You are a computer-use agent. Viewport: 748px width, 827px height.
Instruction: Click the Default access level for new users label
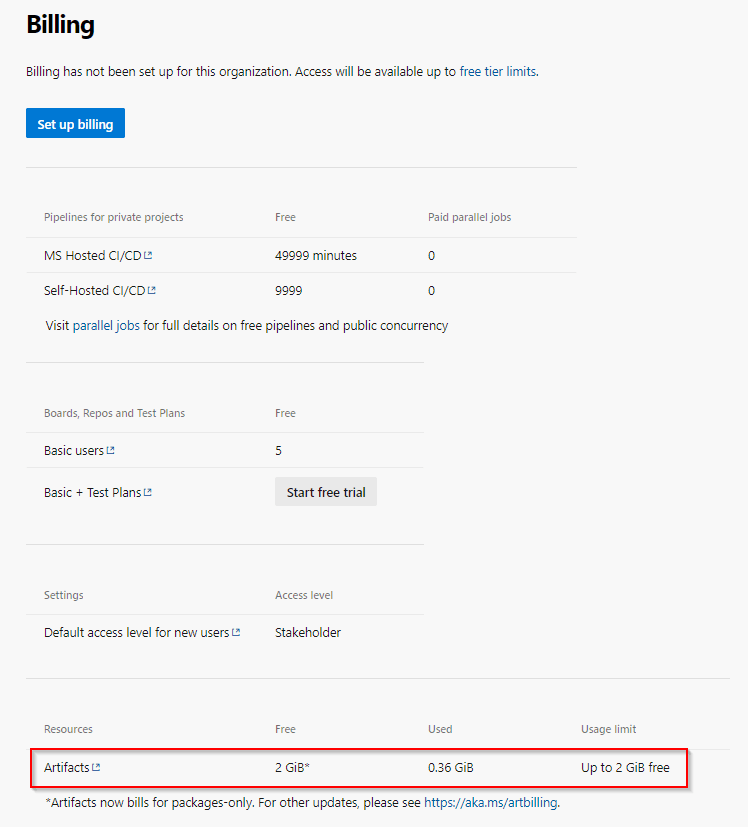tap(136, 633)
